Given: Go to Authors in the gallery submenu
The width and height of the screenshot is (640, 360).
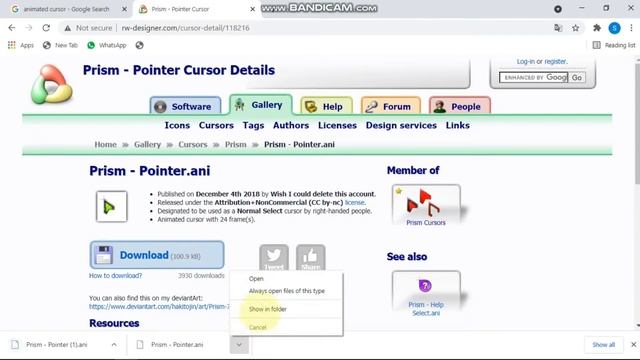Looking at the screenshot, I should 291,125.
